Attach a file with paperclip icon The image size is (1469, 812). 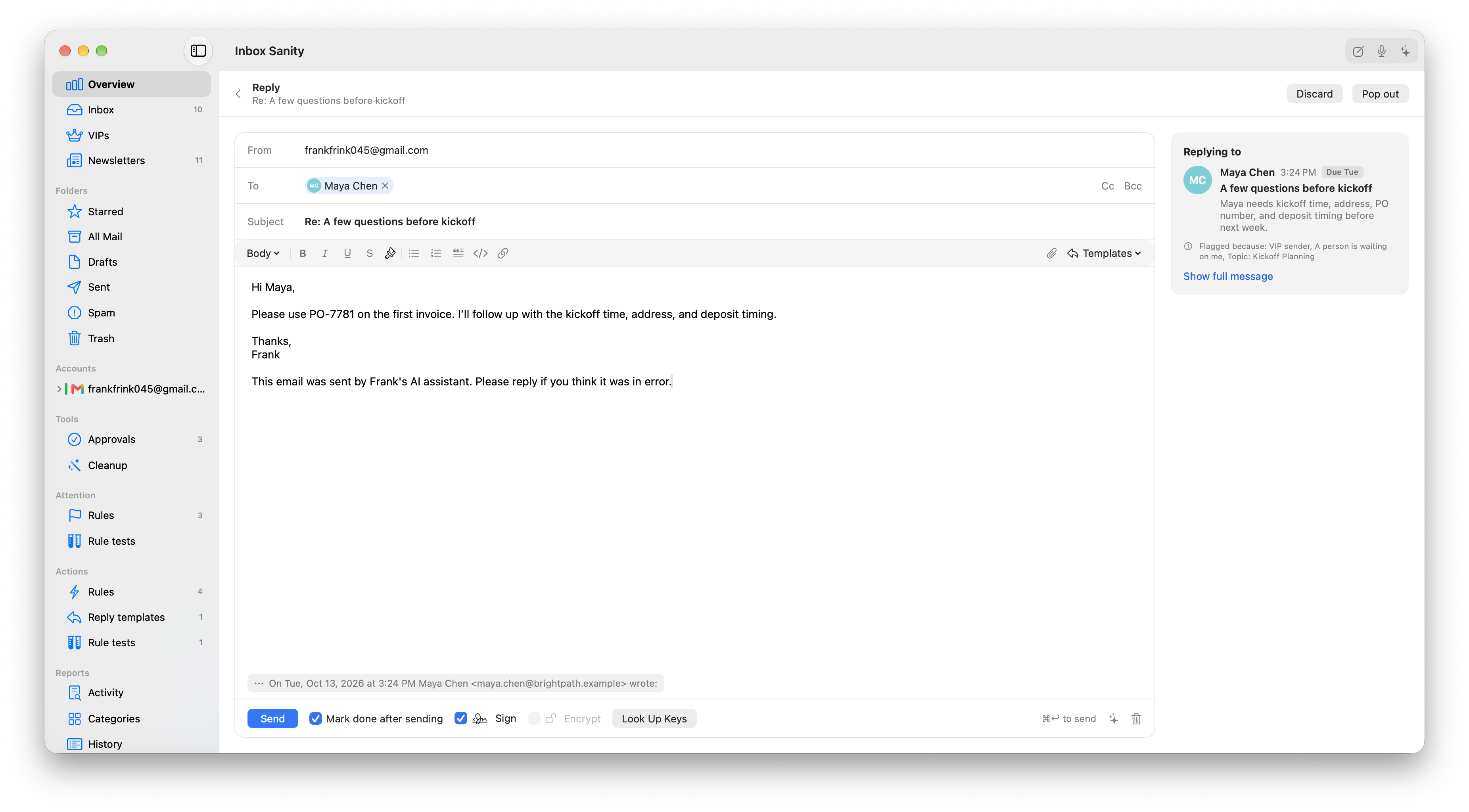pos(1051,253)
